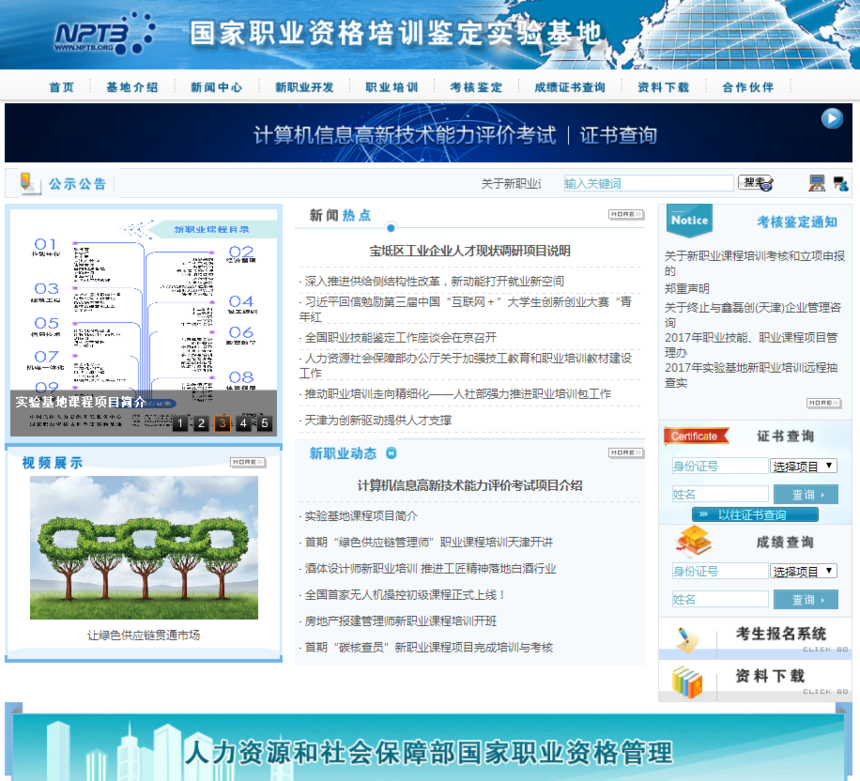Click the announcement board icon beside 公示公告
860x781 pixels.
point(30,183)
